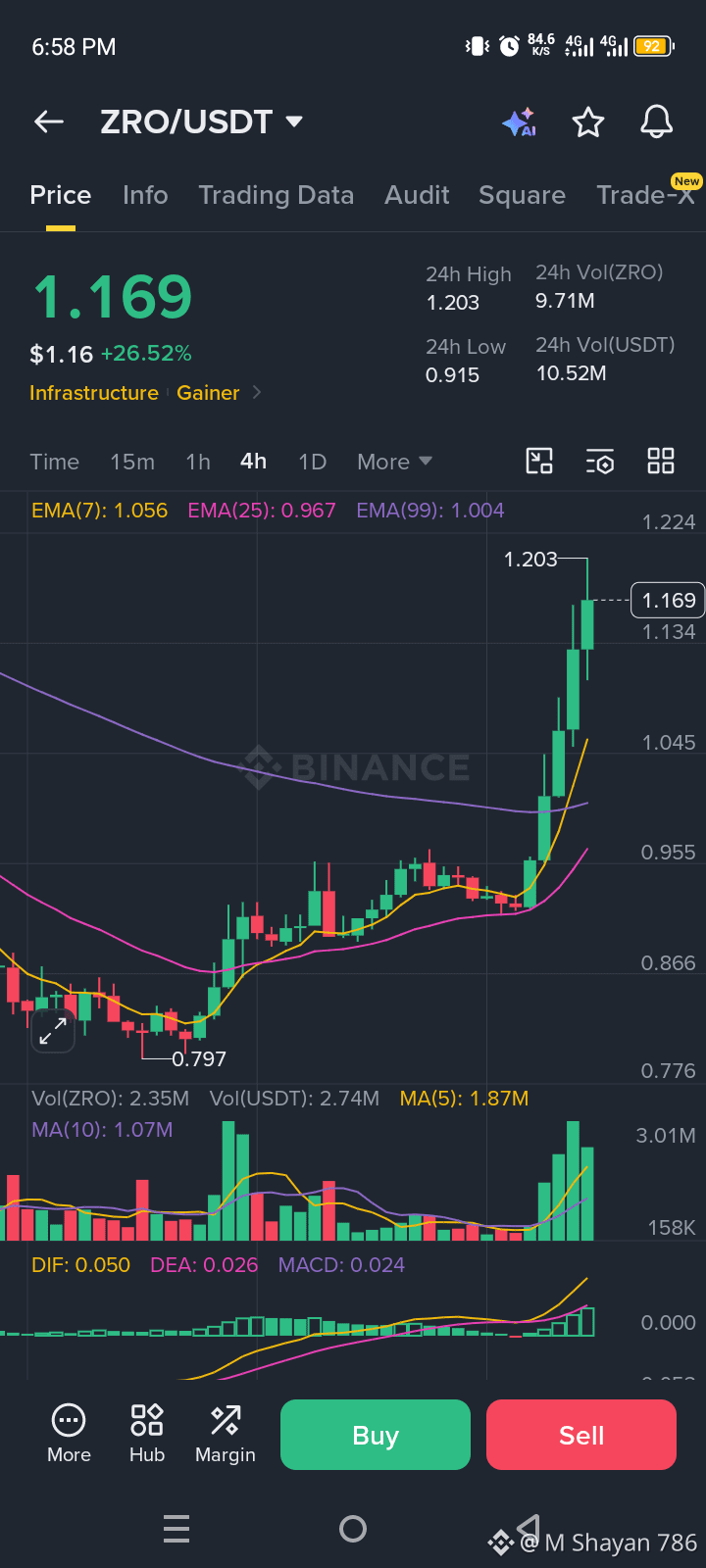The height and width of the screenshot is (1568, 706).
Task: Expand chart to fullscreen
Action: coord(53,1030)
